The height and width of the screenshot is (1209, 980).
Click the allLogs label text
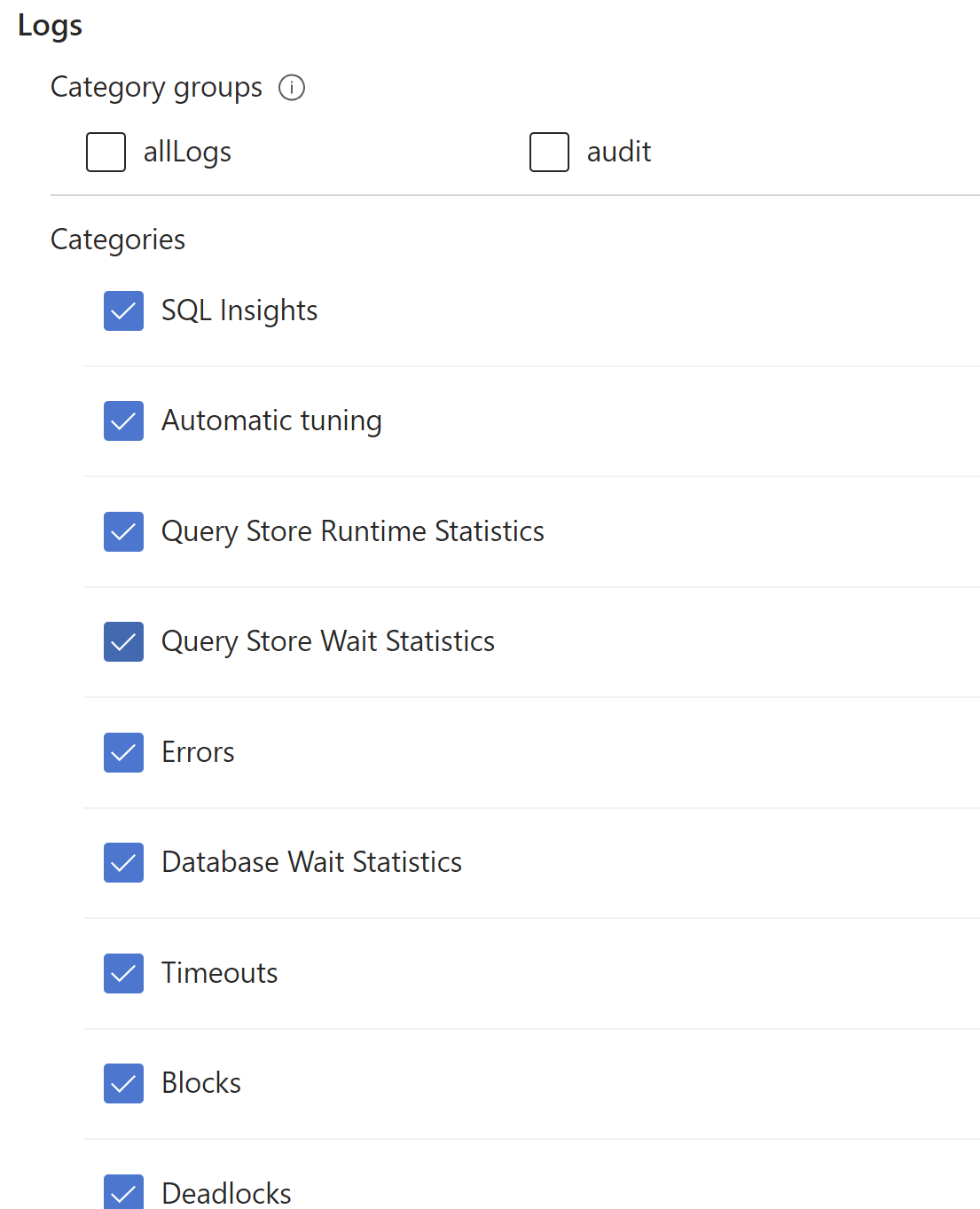187,152
